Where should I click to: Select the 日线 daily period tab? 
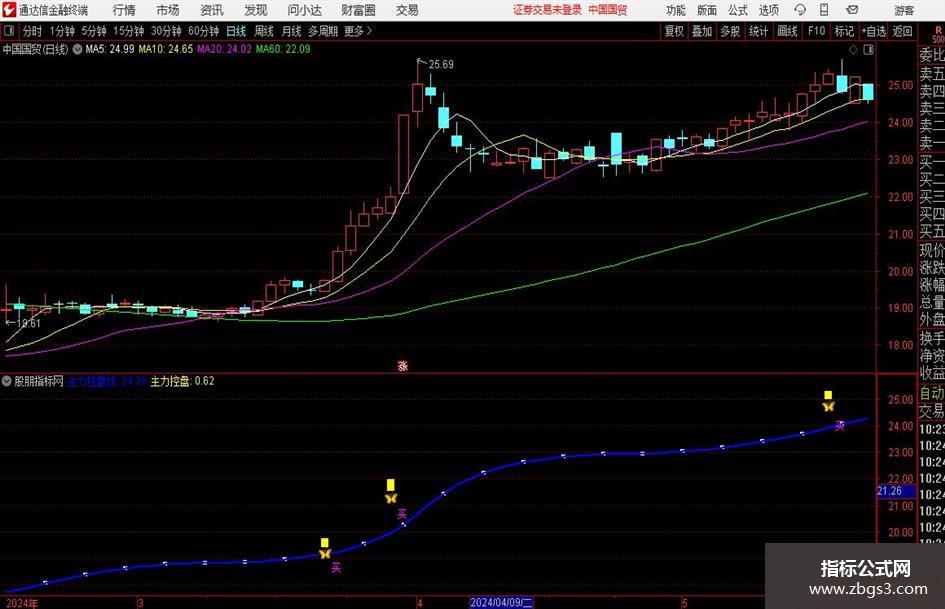236,31
